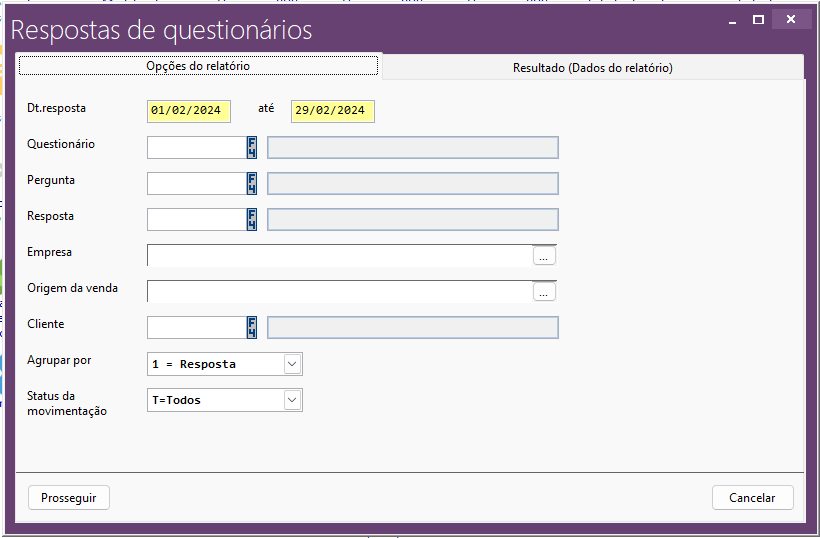The image size is (820, 538).
Task: Close the Respostas de questionários window
Action: (x=792, y=19)
